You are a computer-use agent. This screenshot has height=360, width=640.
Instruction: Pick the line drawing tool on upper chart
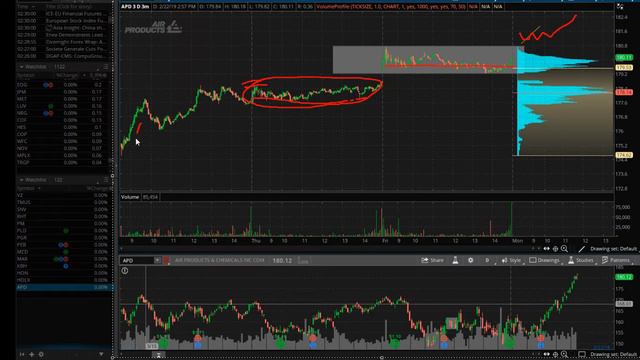(x=582, y=249)
